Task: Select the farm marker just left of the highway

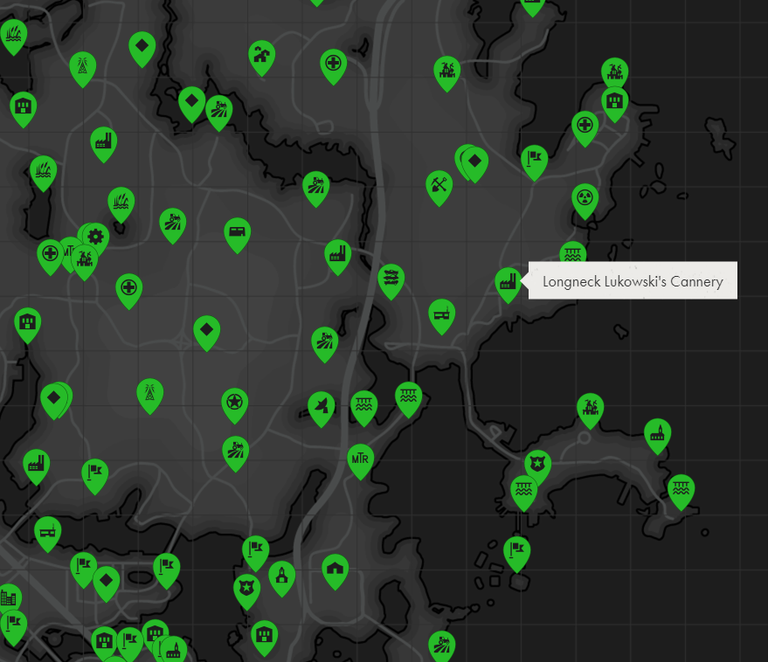Action: [324, 343]
